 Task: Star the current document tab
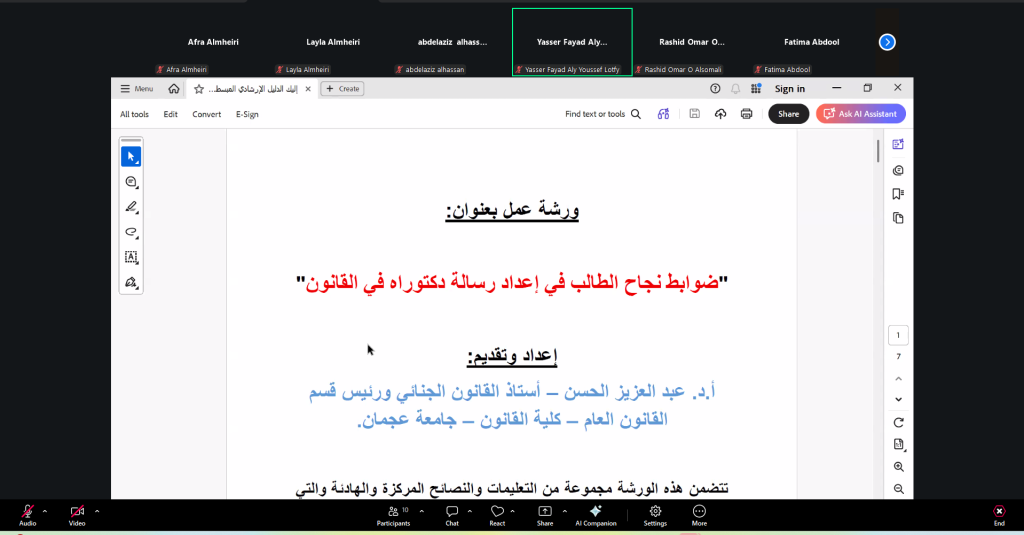199,89
